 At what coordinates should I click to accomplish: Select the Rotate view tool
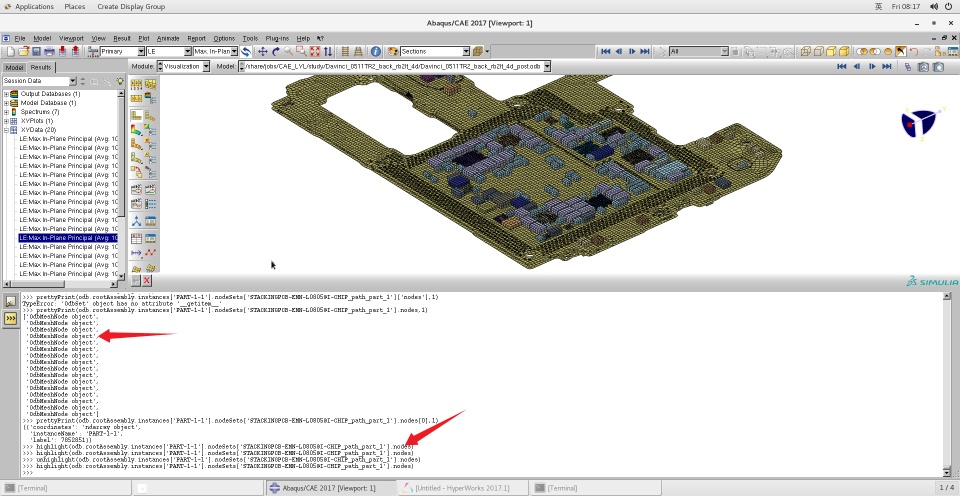pyautogui.click(x=276, y=51)
